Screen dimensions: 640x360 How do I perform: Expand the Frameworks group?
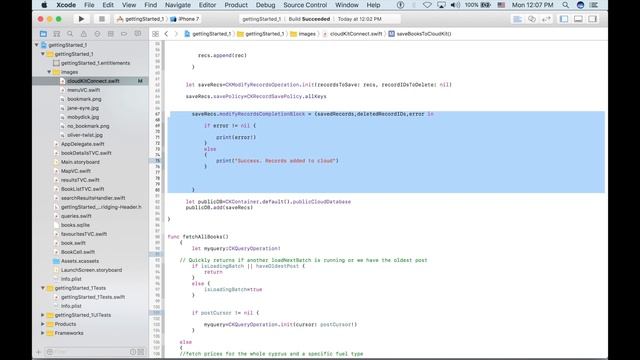pyautogui.click(x=43, y=333)
